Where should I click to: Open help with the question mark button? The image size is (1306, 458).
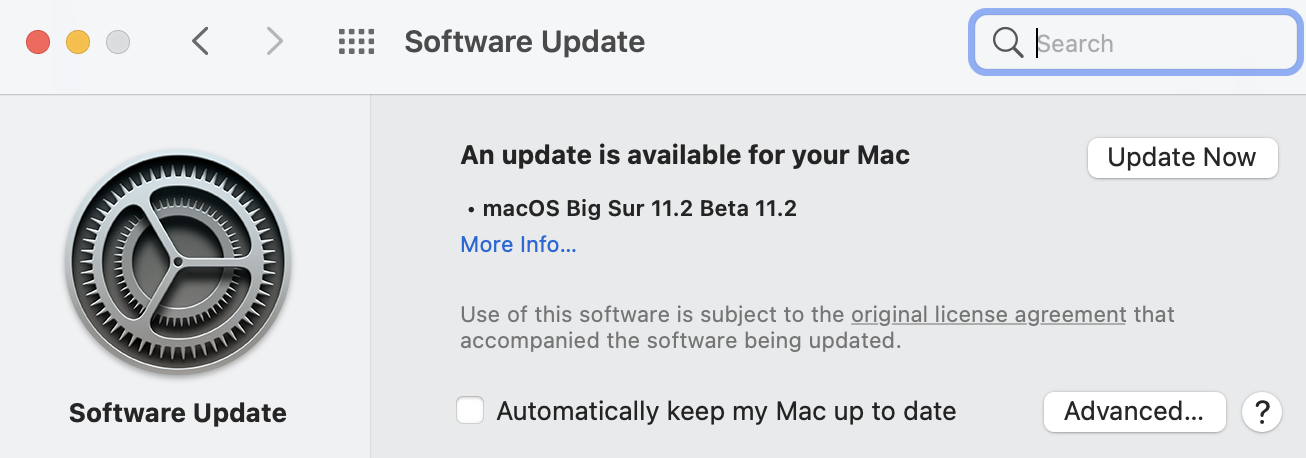click(x=1262, y=411)
